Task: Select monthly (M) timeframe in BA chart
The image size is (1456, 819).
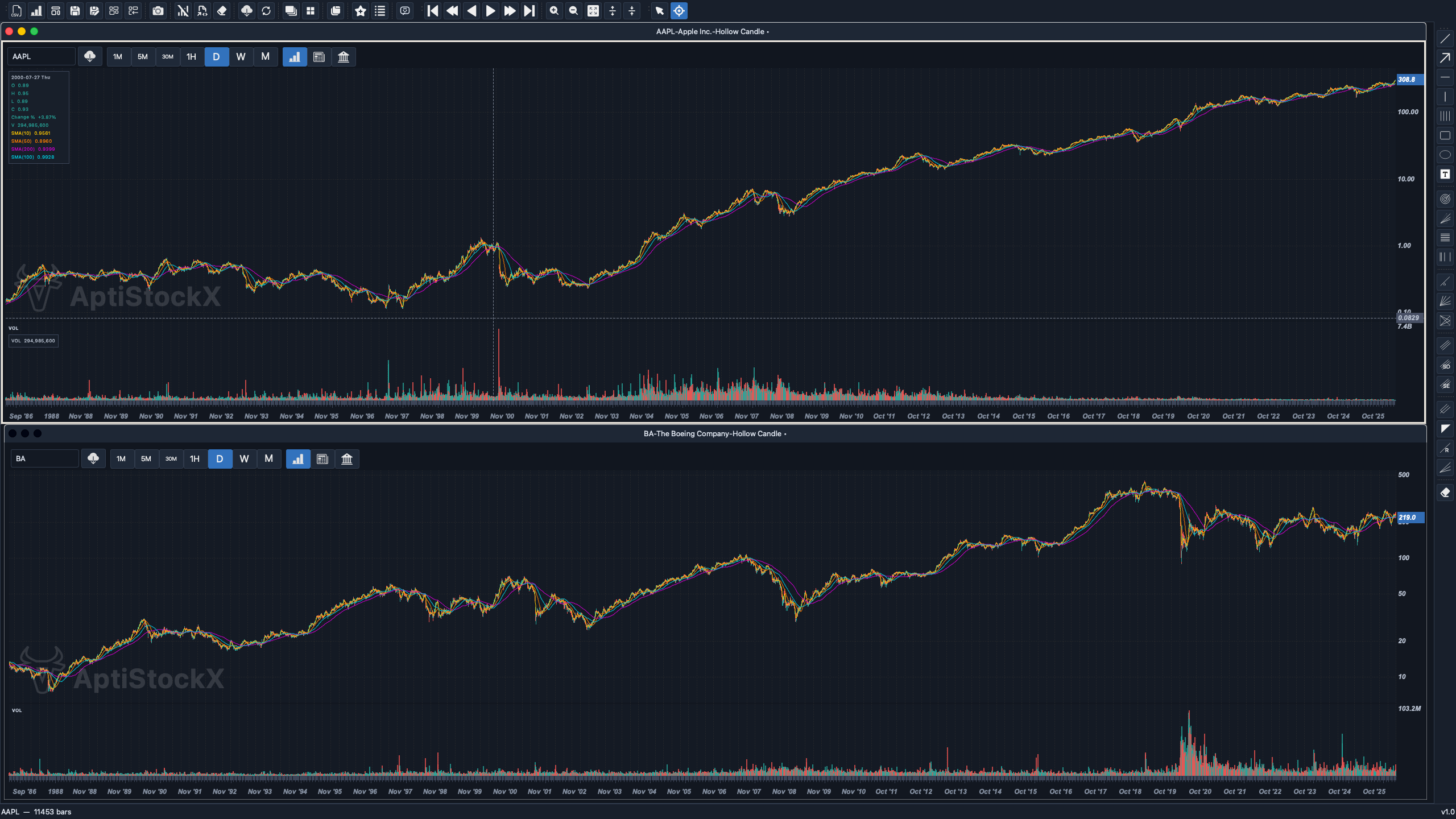Action: point(268,459)
